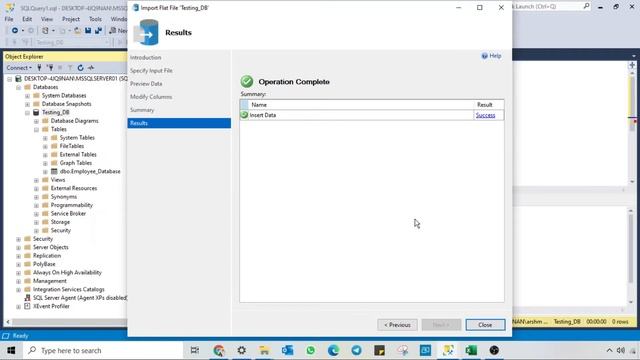
Task: Expand the dbo.Employee_Database table node
Action: (x=45, y=172)
